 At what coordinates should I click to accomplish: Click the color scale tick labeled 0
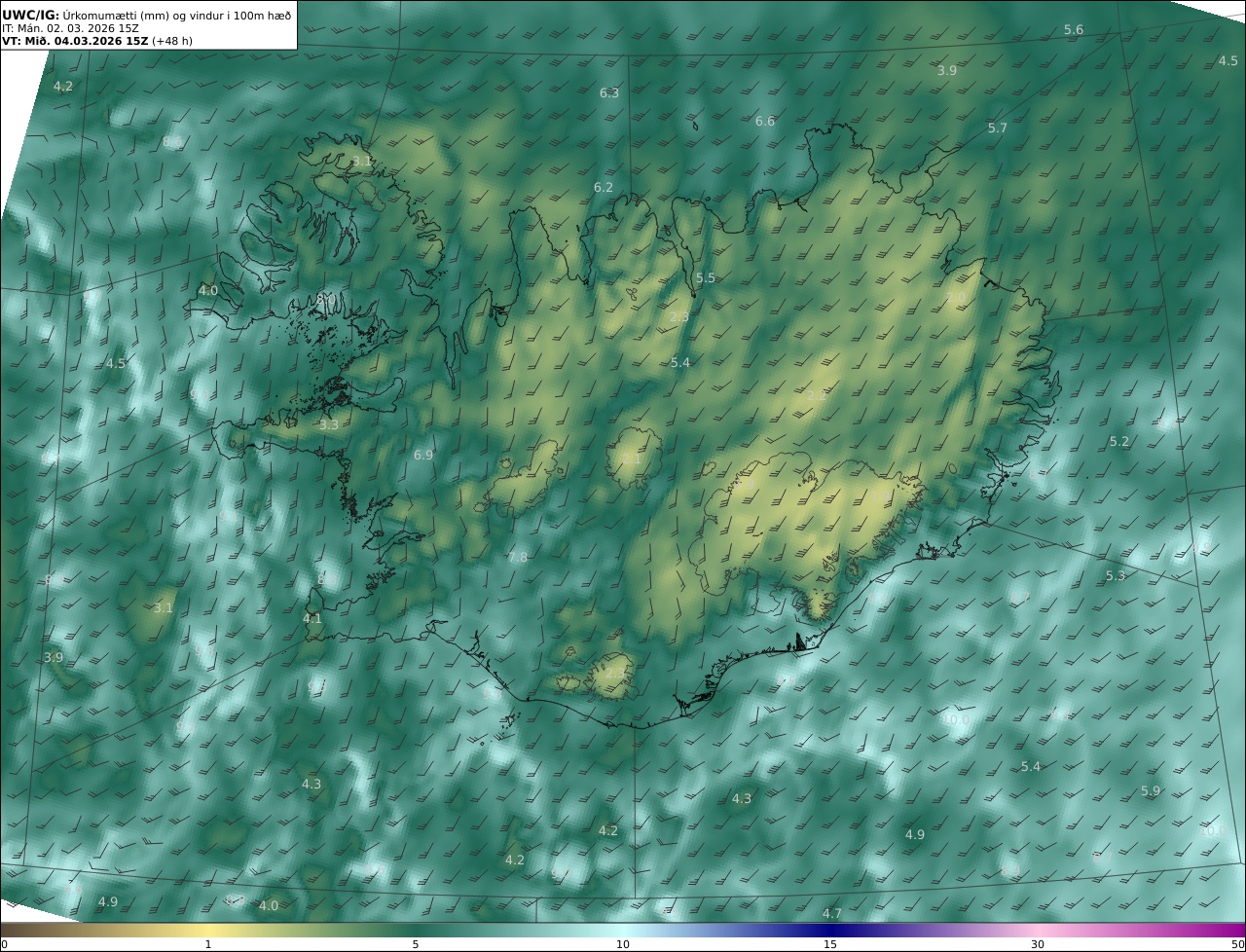tap(3, 945)
